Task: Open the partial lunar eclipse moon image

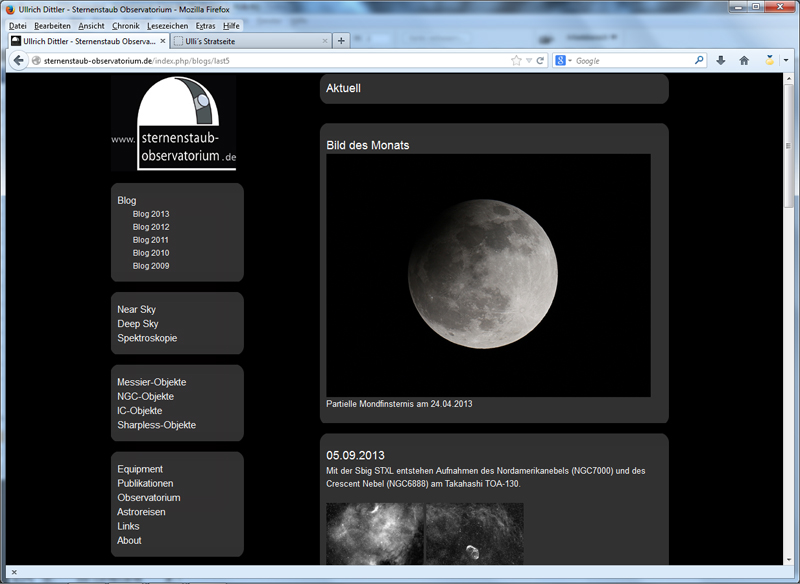Action: (488, 275)
